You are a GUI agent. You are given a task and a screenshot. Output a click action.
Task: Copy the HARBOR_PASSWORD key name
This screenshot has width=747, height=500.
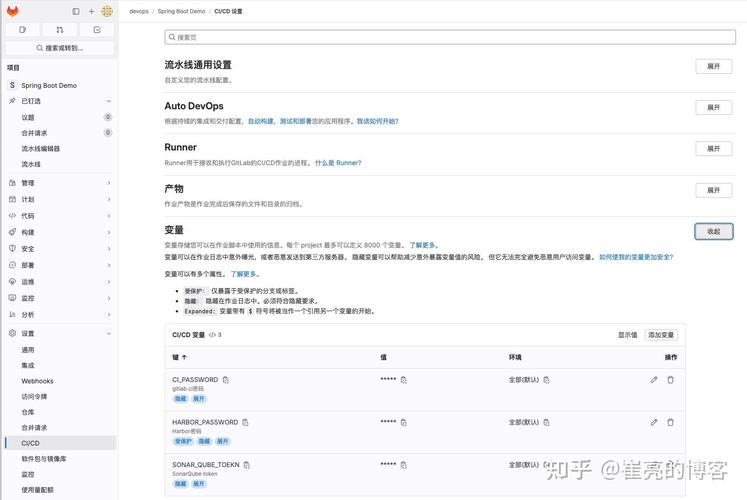(245, 422)
